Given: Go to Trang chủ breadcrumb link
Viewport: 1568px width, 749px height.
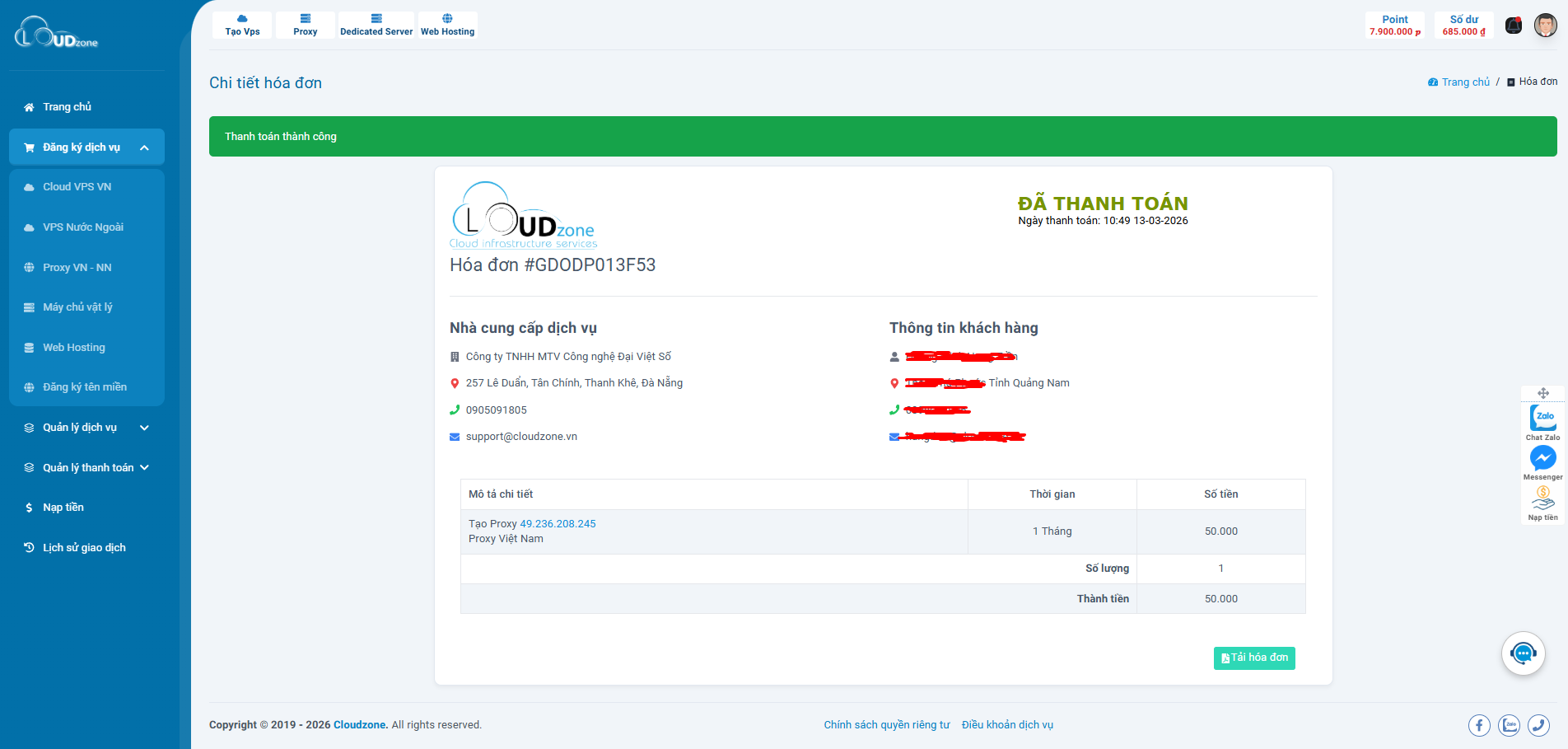Looking at the screenshot, I should [1464, 82].
